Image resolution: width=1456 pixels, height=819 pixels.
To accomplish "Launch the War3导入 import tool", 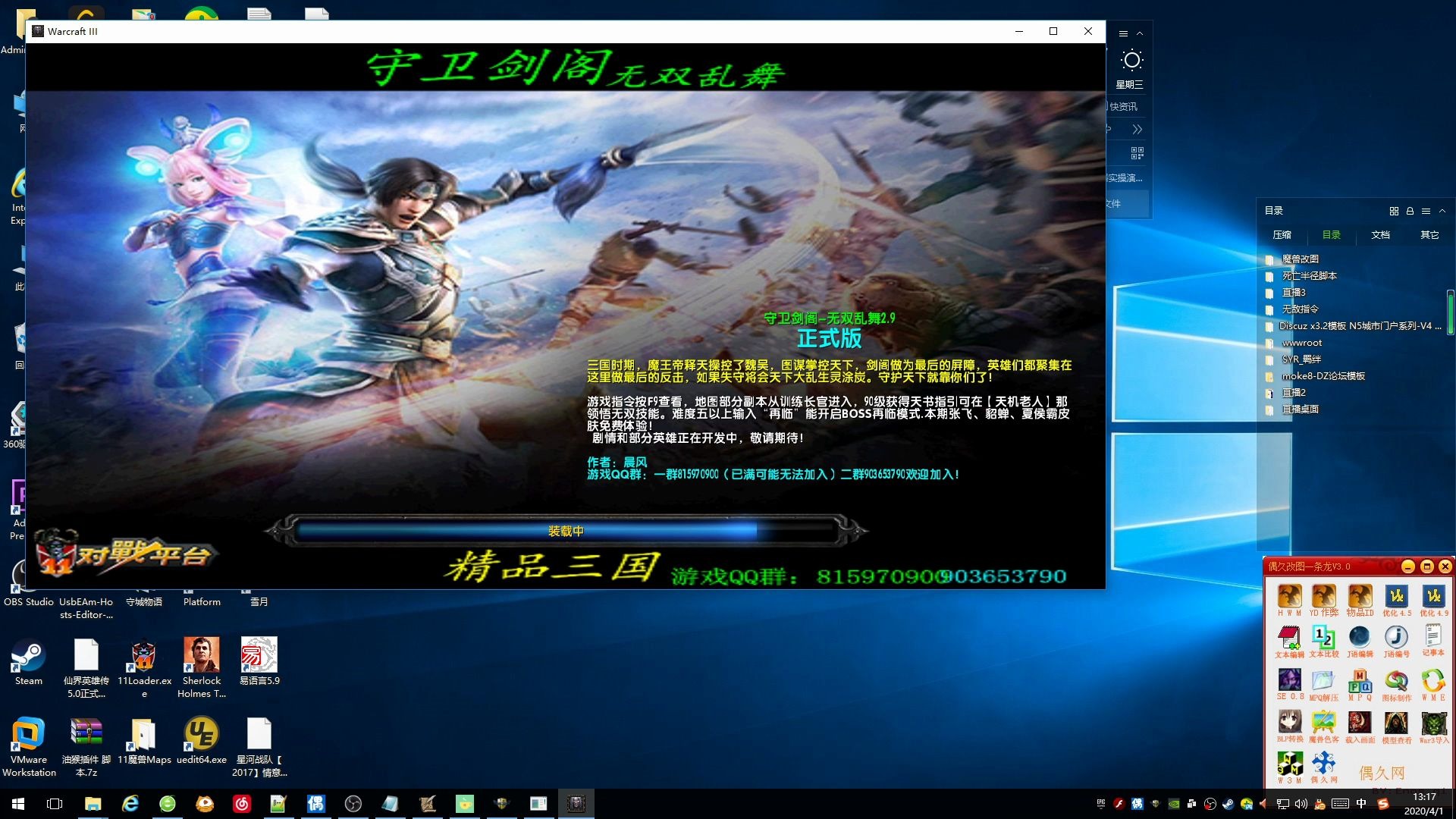I will pyautogui.click(x=1433, y=727).
